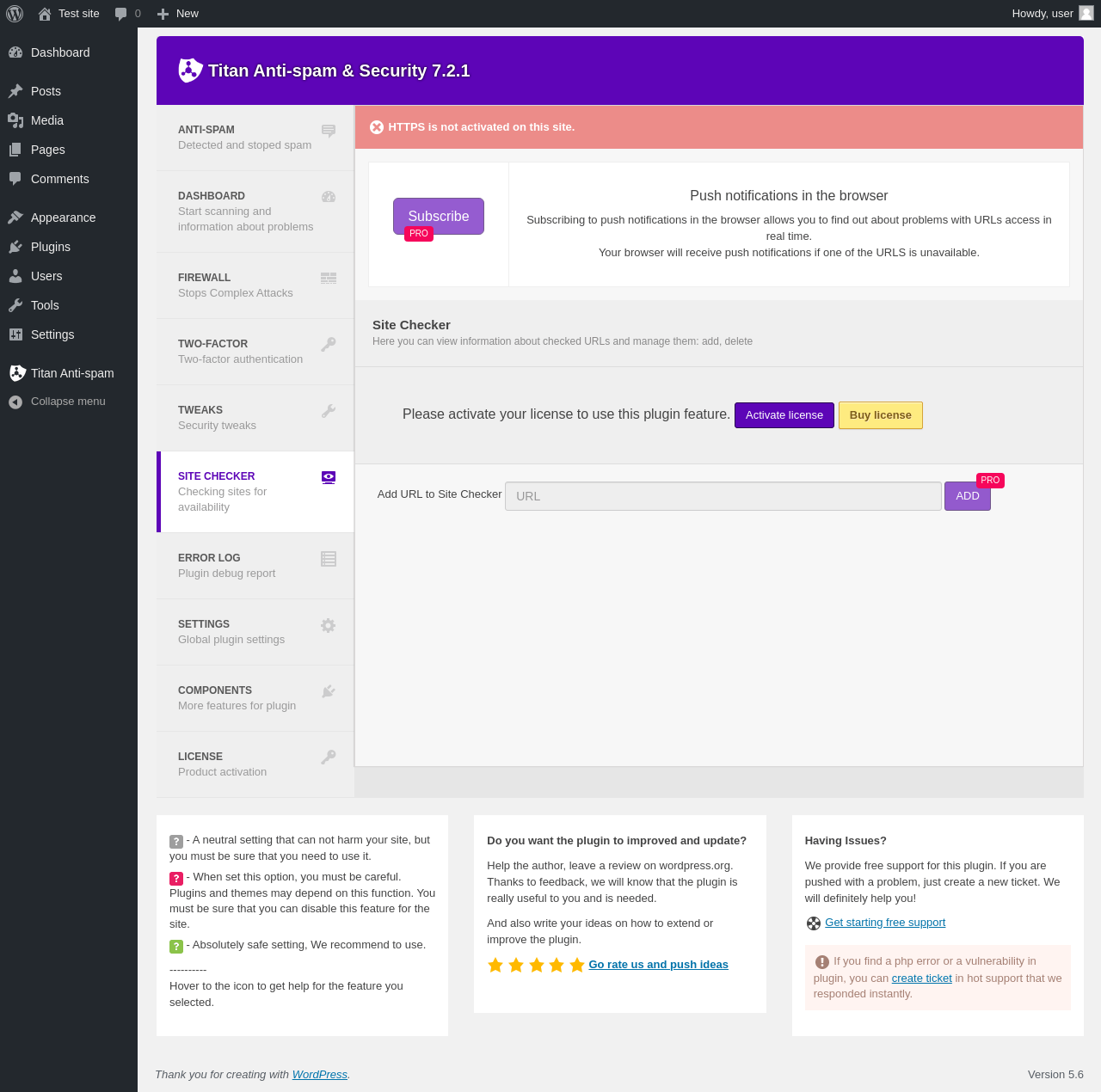Click the WordPress logo icon
This screenshot has height=1092, width=1101.
point(15,14)
